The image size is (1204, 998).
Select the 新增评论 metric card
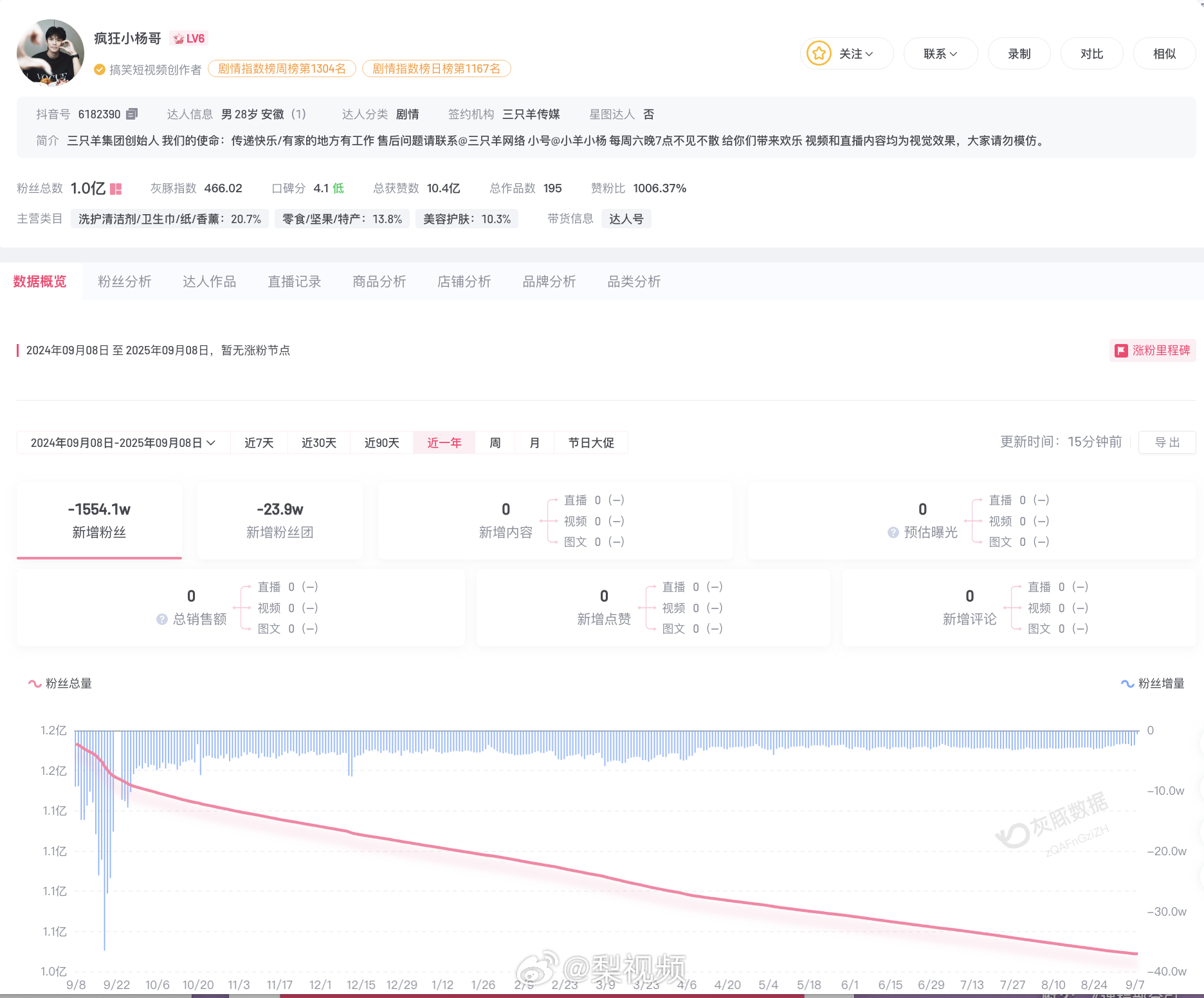(1019, 608)
